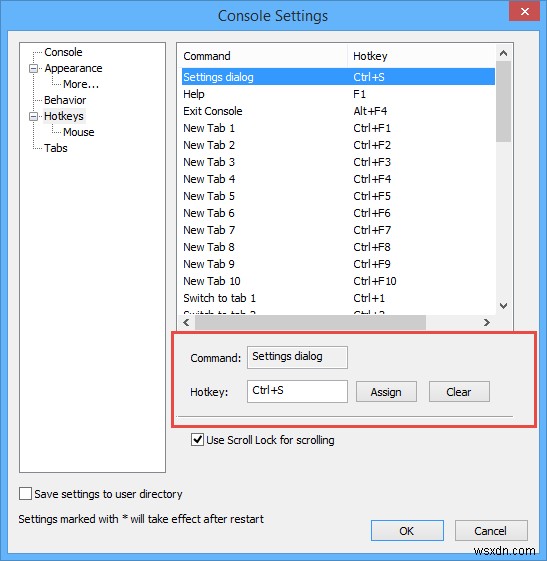Image resolution: width=547 pixels, height=561 pixels.
Task: Click the horizontal scroll right arrow
Action: point(487,322)
